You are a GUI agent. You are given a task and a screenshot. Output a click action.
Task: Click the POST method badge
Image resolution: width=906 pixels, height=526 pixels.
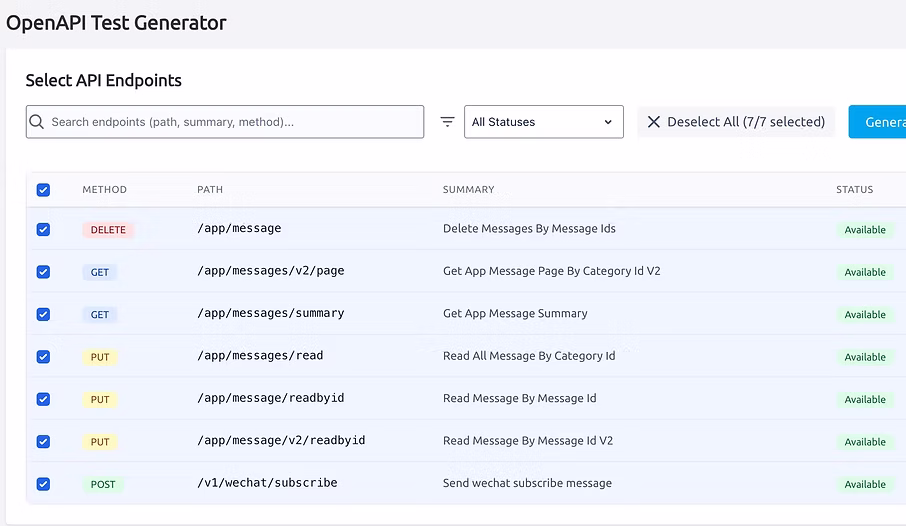103,484
